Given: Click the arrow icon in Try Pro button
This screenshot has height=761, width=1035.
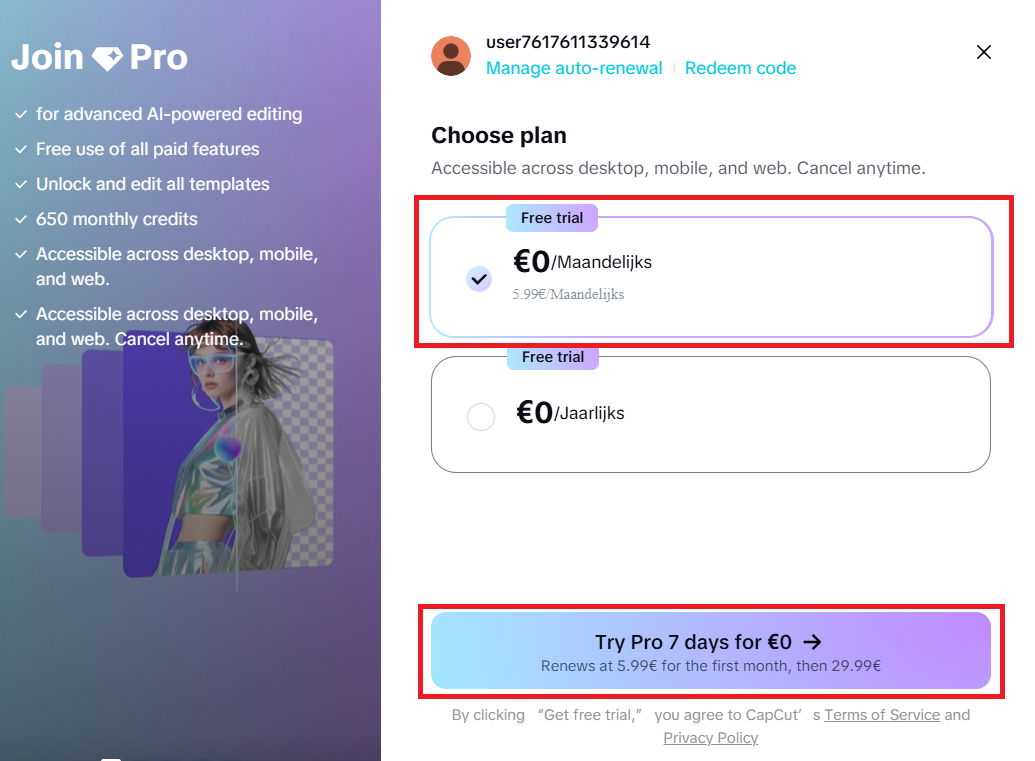Looking at the screenshot, I should click(x=813, y=642).
